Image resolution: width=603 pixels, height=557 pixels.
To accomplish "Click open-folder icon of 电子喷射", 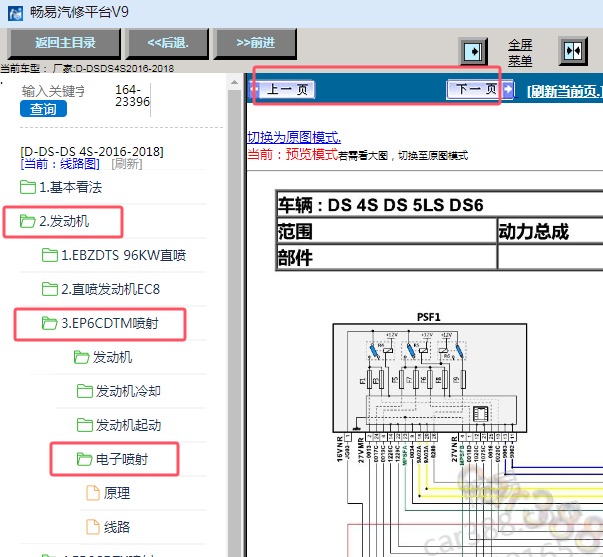I will click(85, 459).
